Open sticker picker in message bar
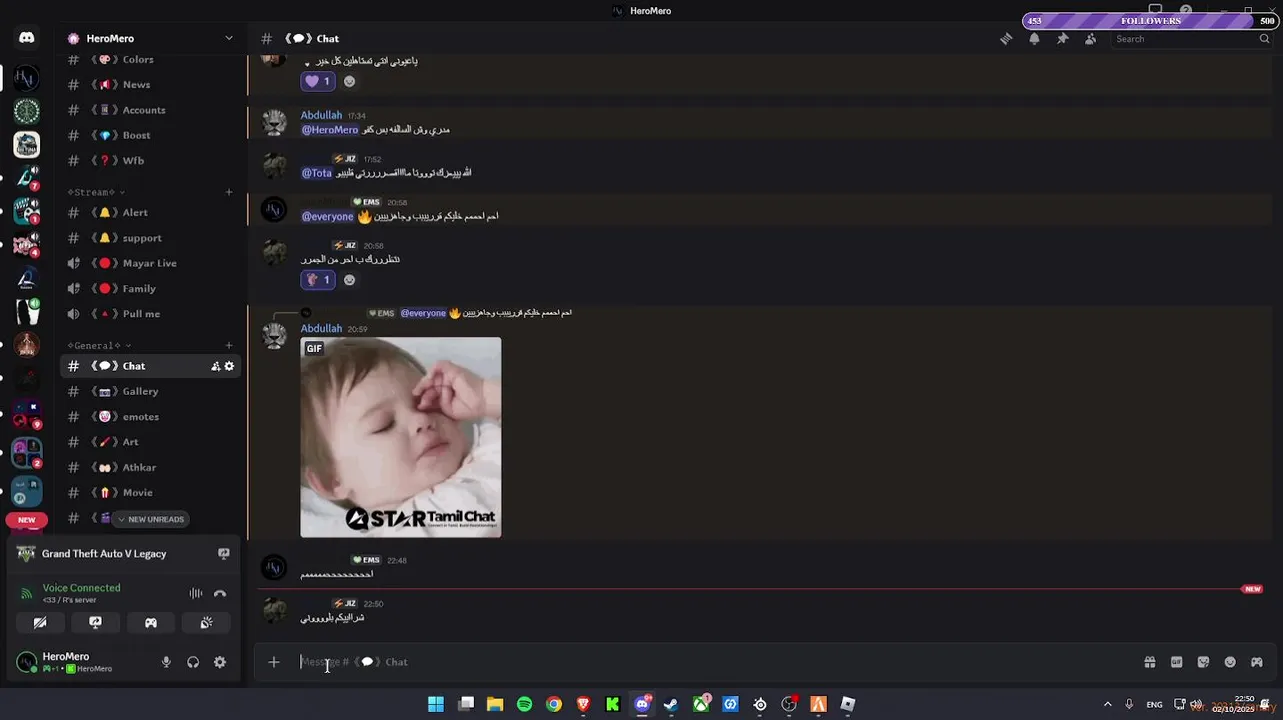 click(1203, 662)
